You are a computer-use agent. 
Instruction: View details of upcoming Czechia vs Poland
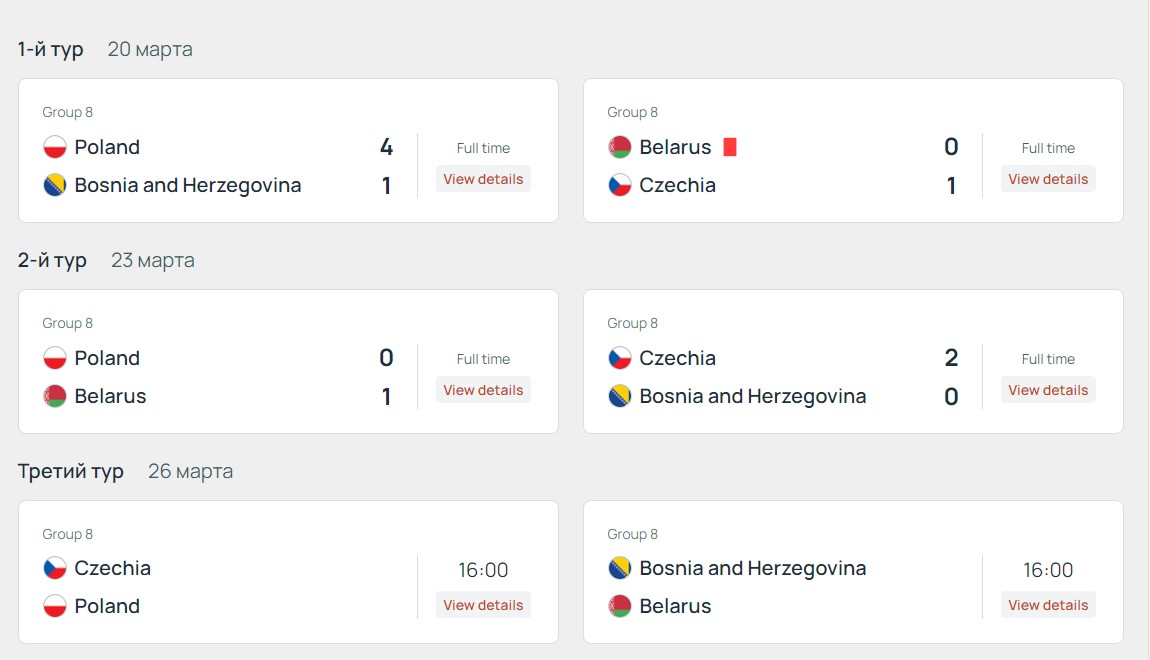click(483, 605)
